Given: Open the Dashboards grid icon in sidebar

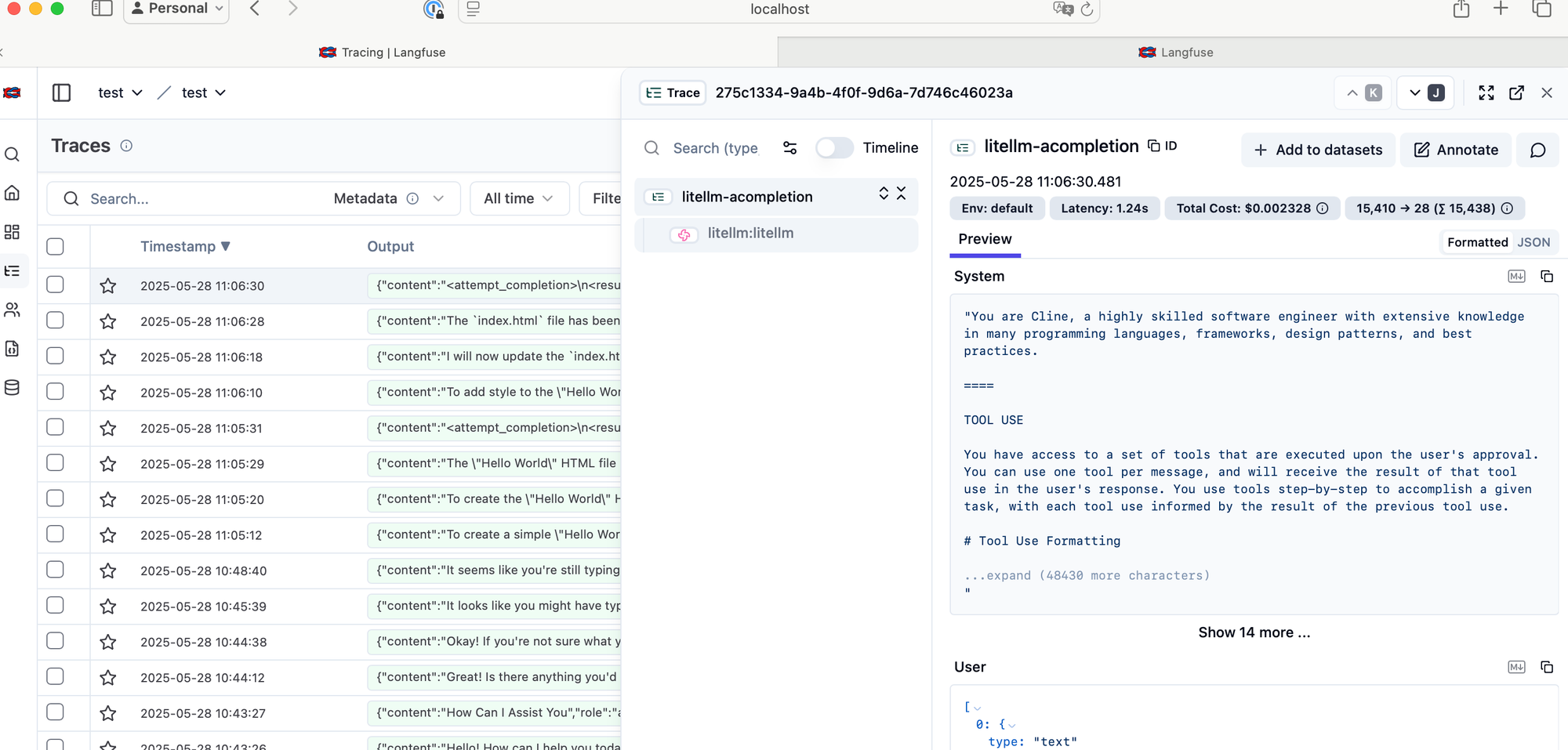Looking at the screenshot, I should coord(13,232).
